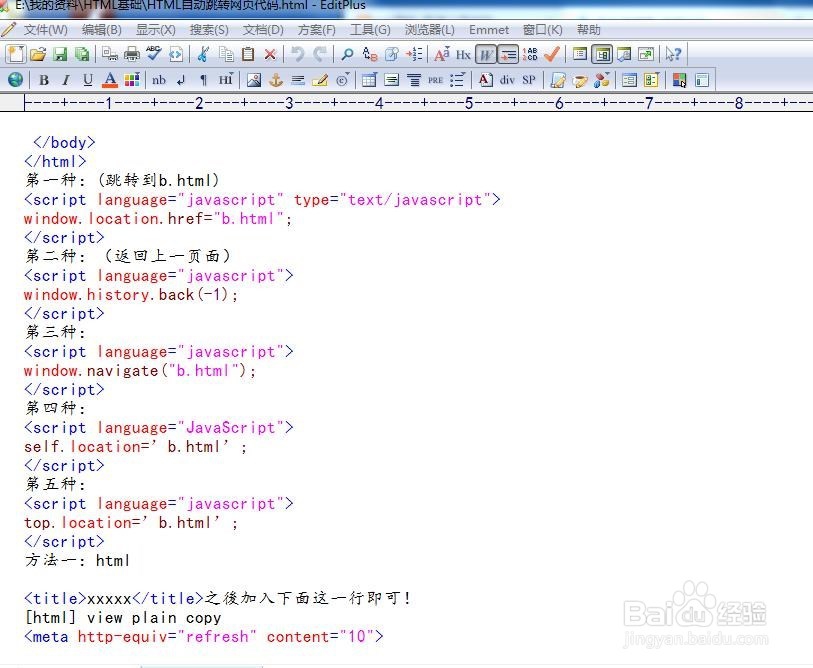Toggle the document selector panel

tap(602, 54)
